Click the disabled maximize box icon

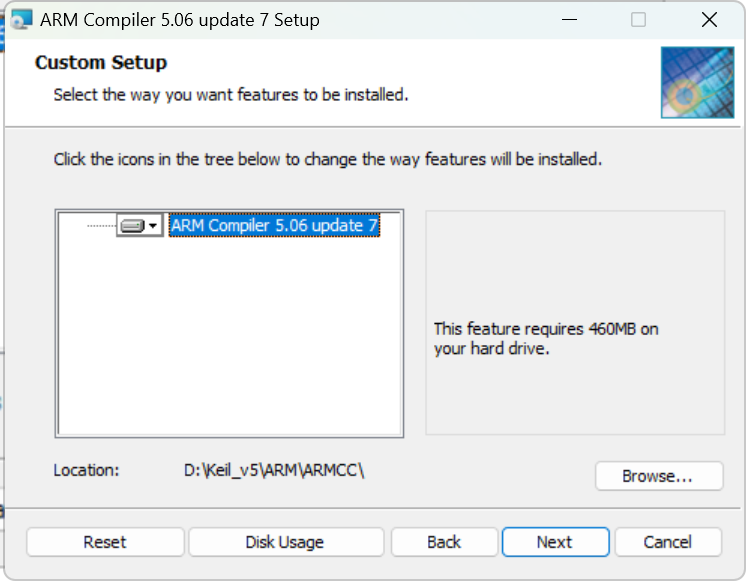point(638,20)
